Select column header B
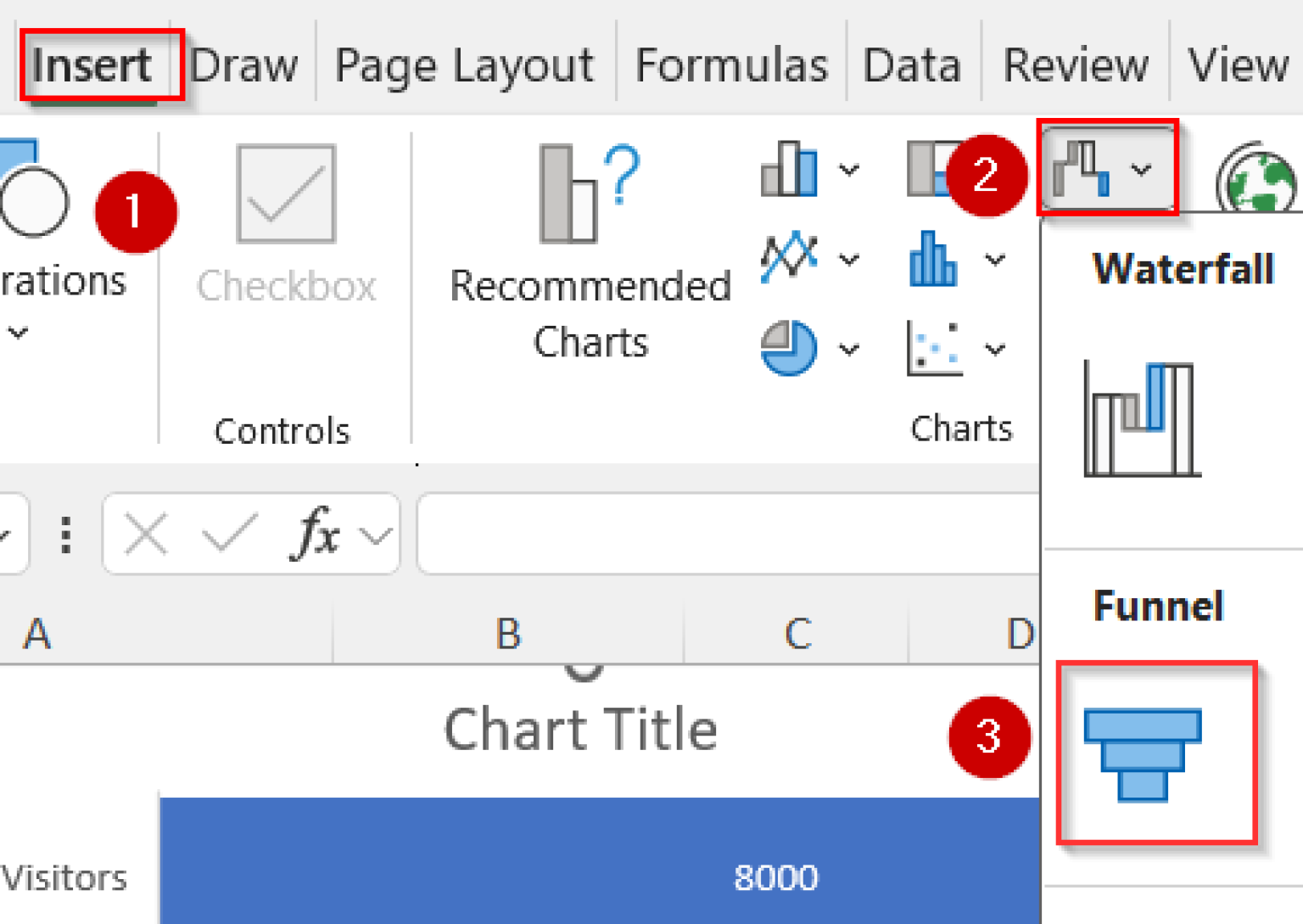 click(507, 634)
